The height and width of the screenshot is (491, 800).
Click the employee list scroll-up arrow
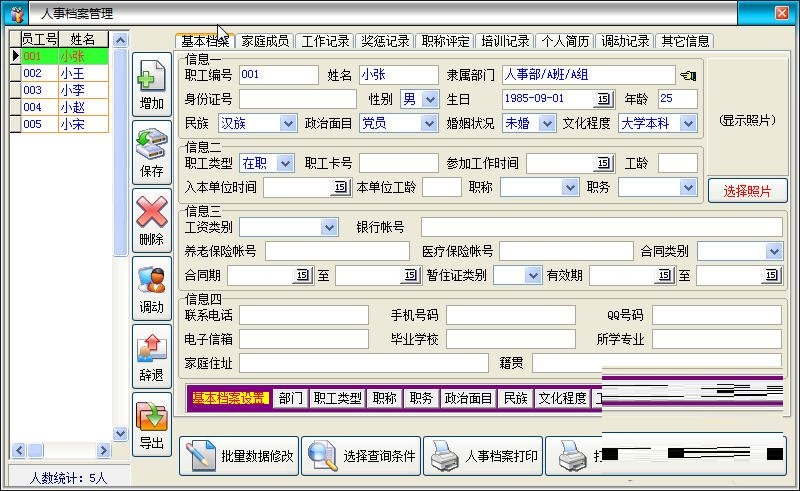click(x=120, y=40)
